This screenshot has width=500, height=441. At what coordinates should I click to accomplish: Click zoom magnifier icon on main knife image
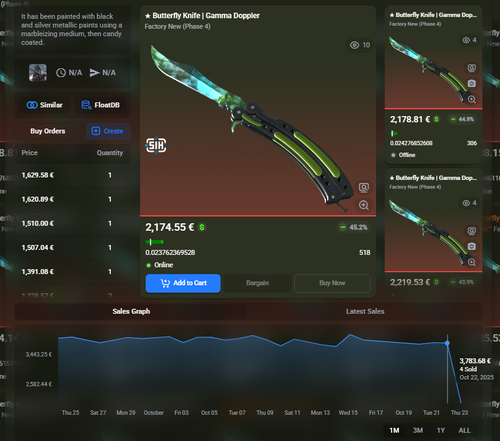click(364, 205)
